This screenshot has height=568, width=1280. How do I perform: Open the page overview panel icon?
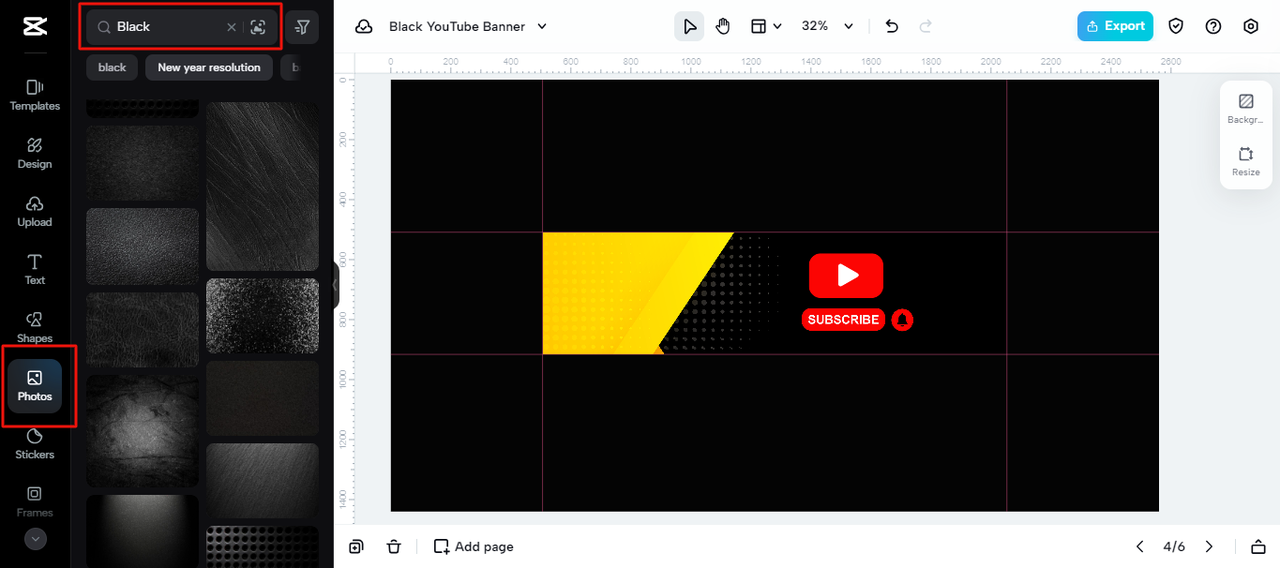pos(1258,546)
